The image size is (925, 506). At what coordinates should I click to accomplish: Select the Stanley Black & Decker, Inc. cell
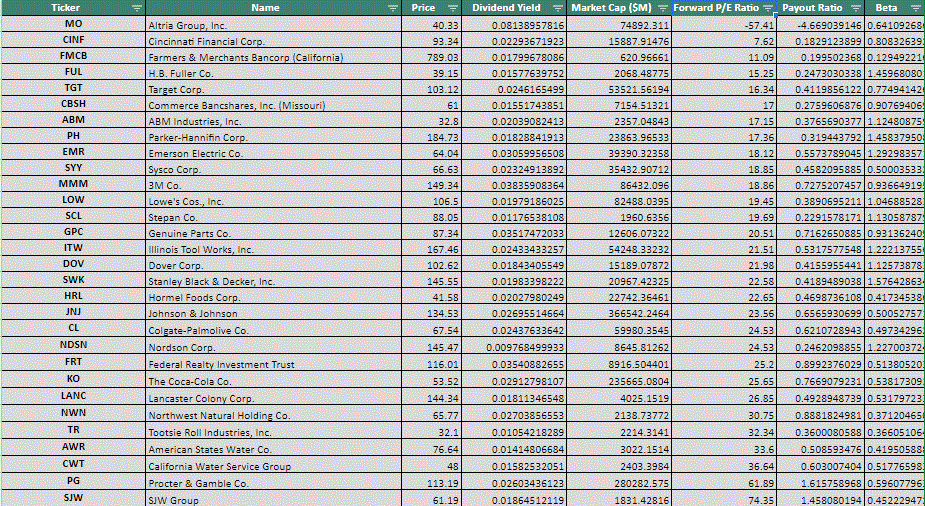pyautogui.click(x=274, y=279)
